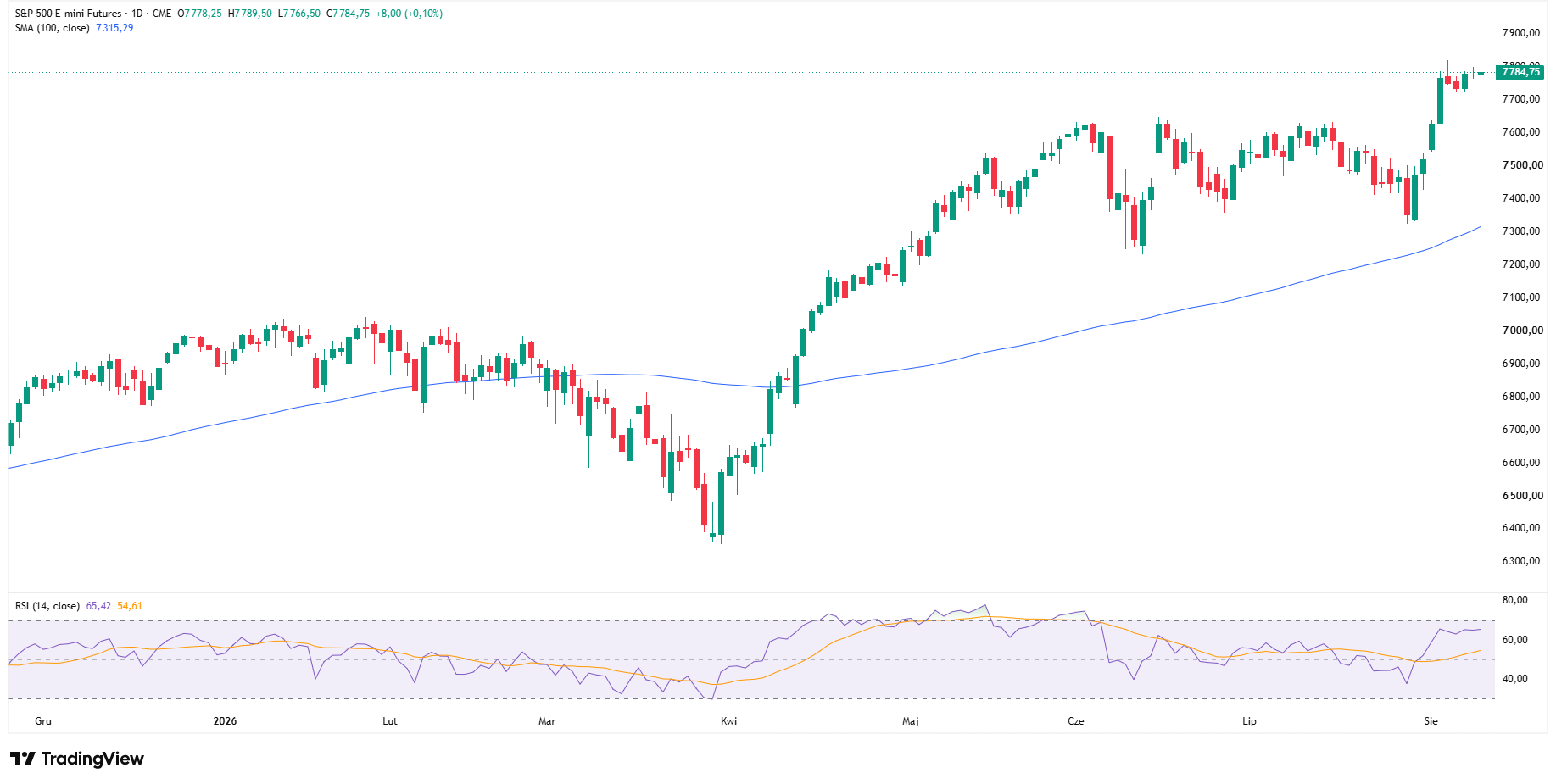Click the 7 900,00 price axis label
Screen dimensions: 1556x784
coord(1521,33)
